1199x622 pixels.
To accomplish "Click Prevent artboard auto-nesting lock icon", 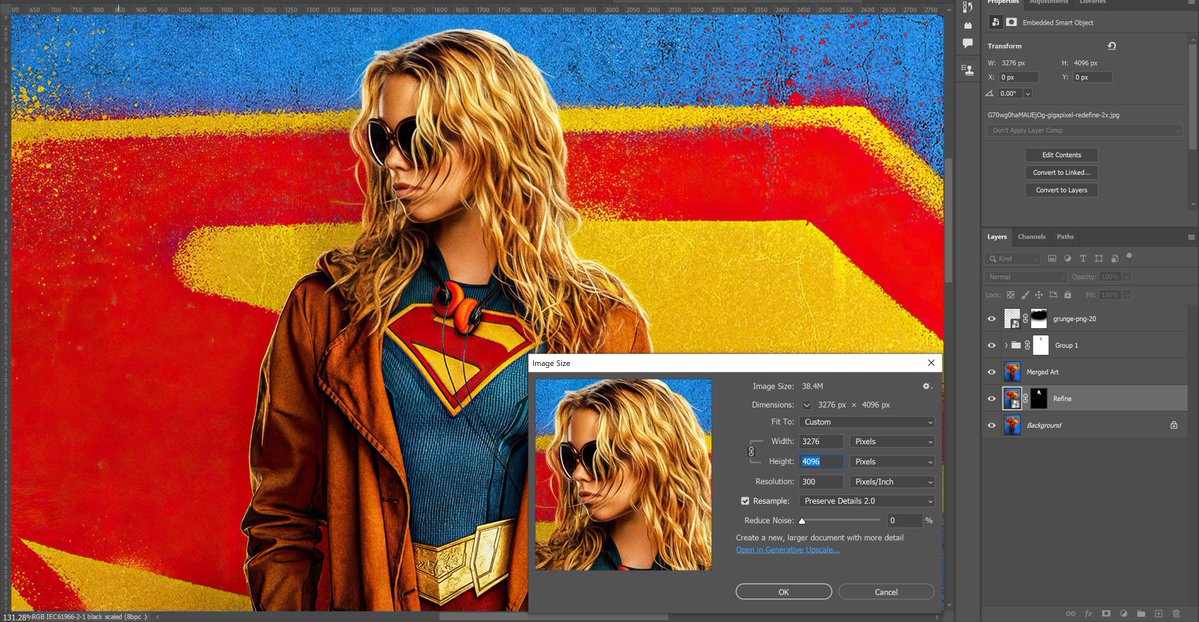I will [x=1053, y=295].
